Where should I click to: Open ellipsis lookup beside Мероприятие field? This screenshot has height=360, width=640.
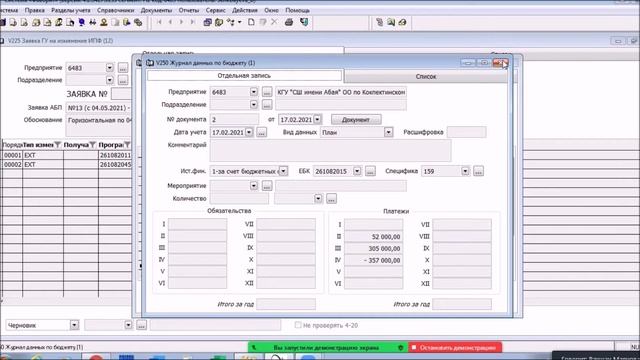[267, 186]
